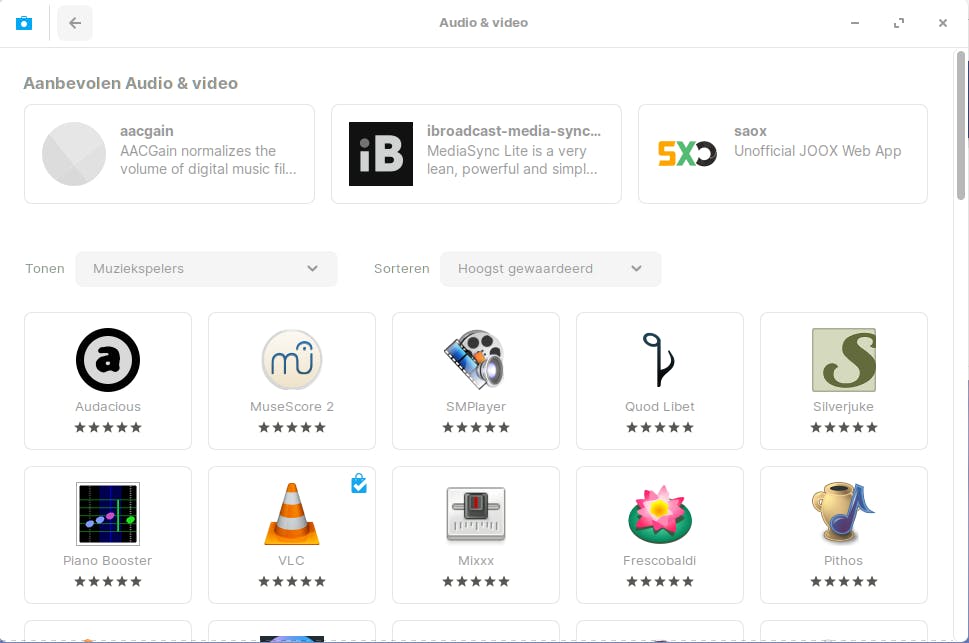The height and width of the screenshot is (643, 969).
Task: Minimize the Audio & video window
Action: pos(855,23)
